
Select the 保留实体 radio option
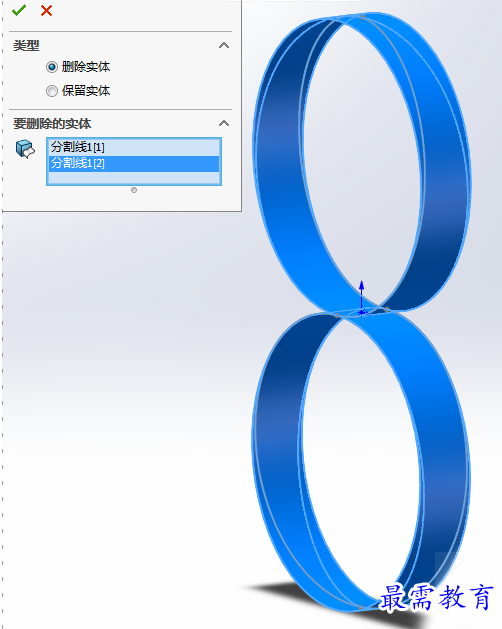tap(52, 91)
